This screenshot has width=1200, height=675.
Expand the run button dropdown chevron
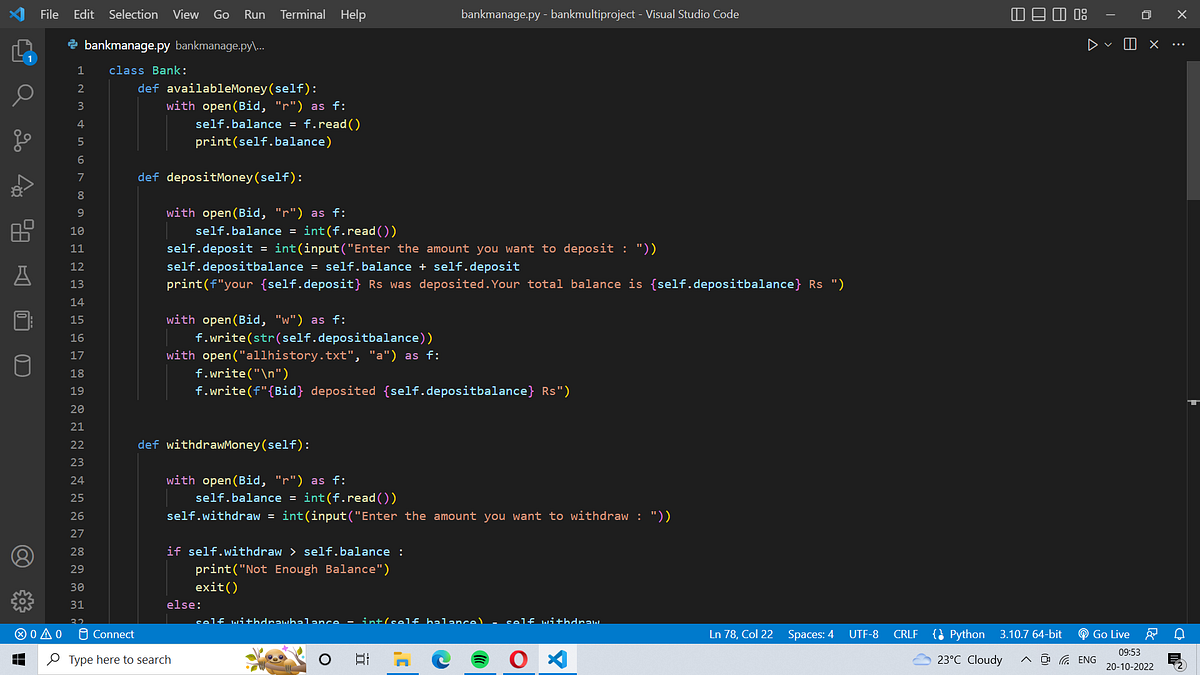click(x=1107, y=44)
